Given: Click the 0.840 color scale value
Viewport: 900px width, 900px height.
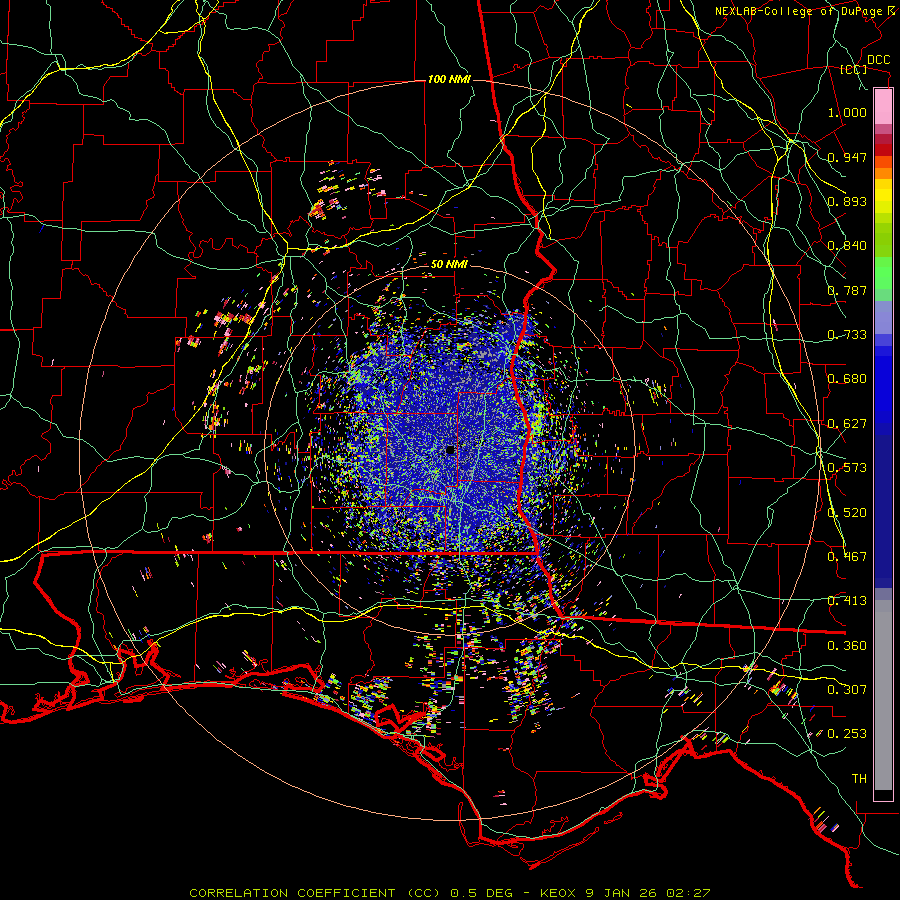Looking at the screenshot, I should coord(847,246).
